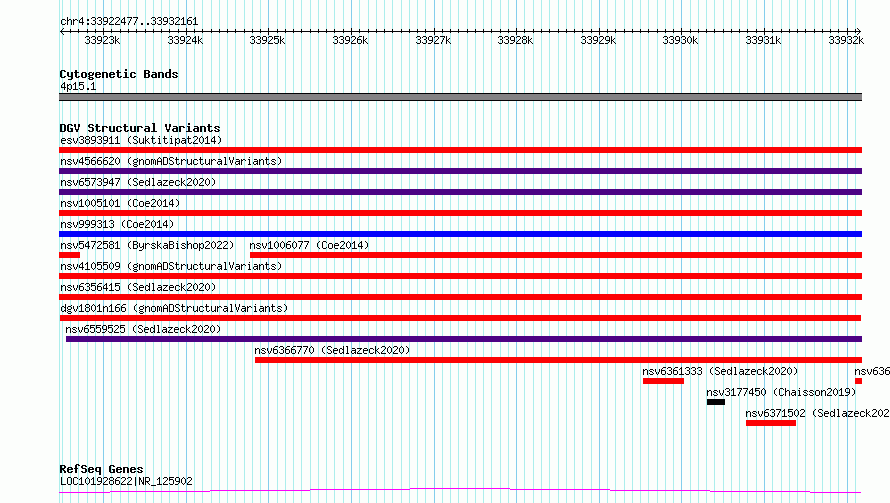Viewport: 890px width, 503px height.
Task: Click the 33927k ruler position
Action: (433, 40)
